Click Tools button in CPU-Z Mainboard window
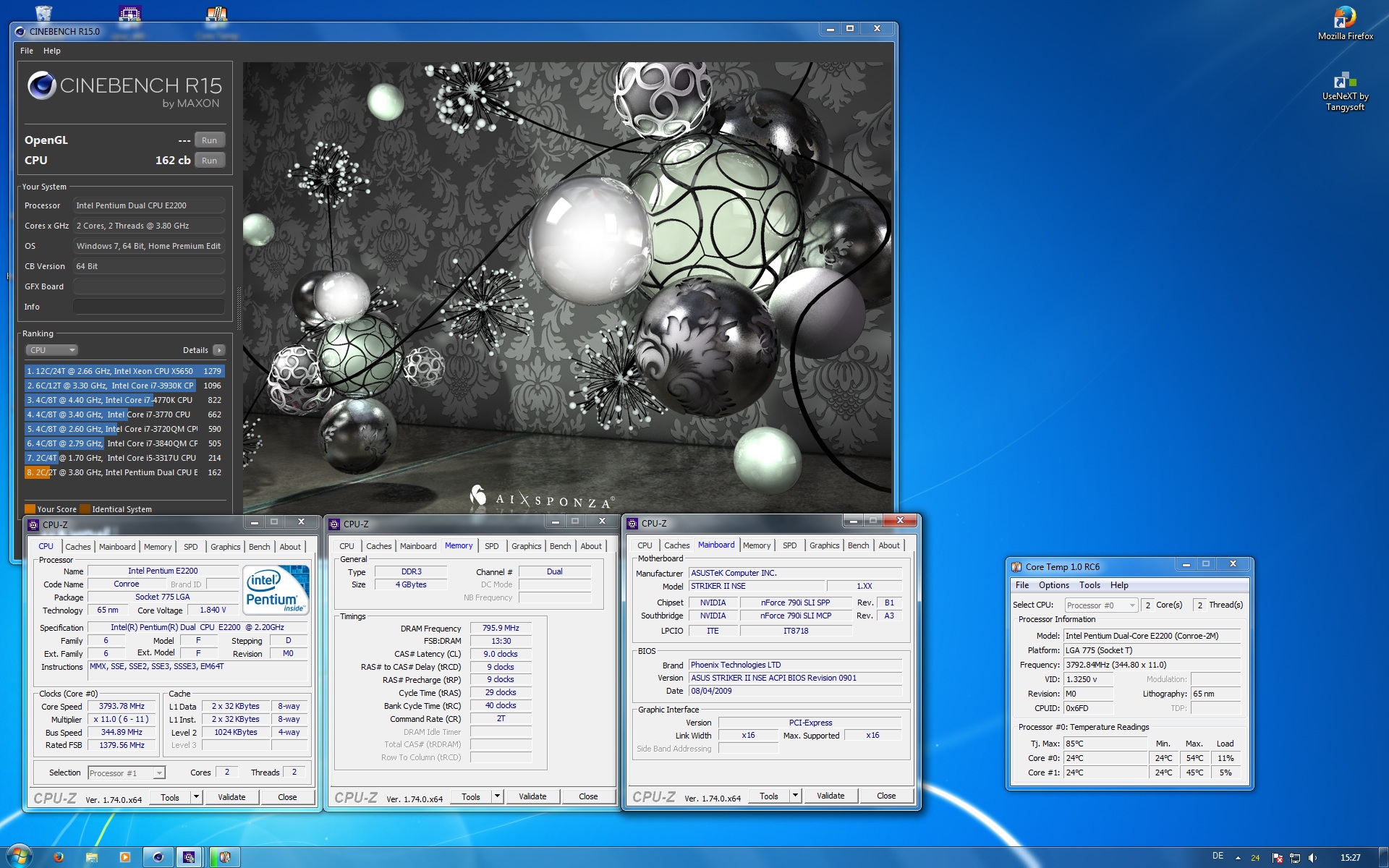Image resolution: width=1389 pixels, height=868 pixels. pyautogui.click(x=769, y=796)
